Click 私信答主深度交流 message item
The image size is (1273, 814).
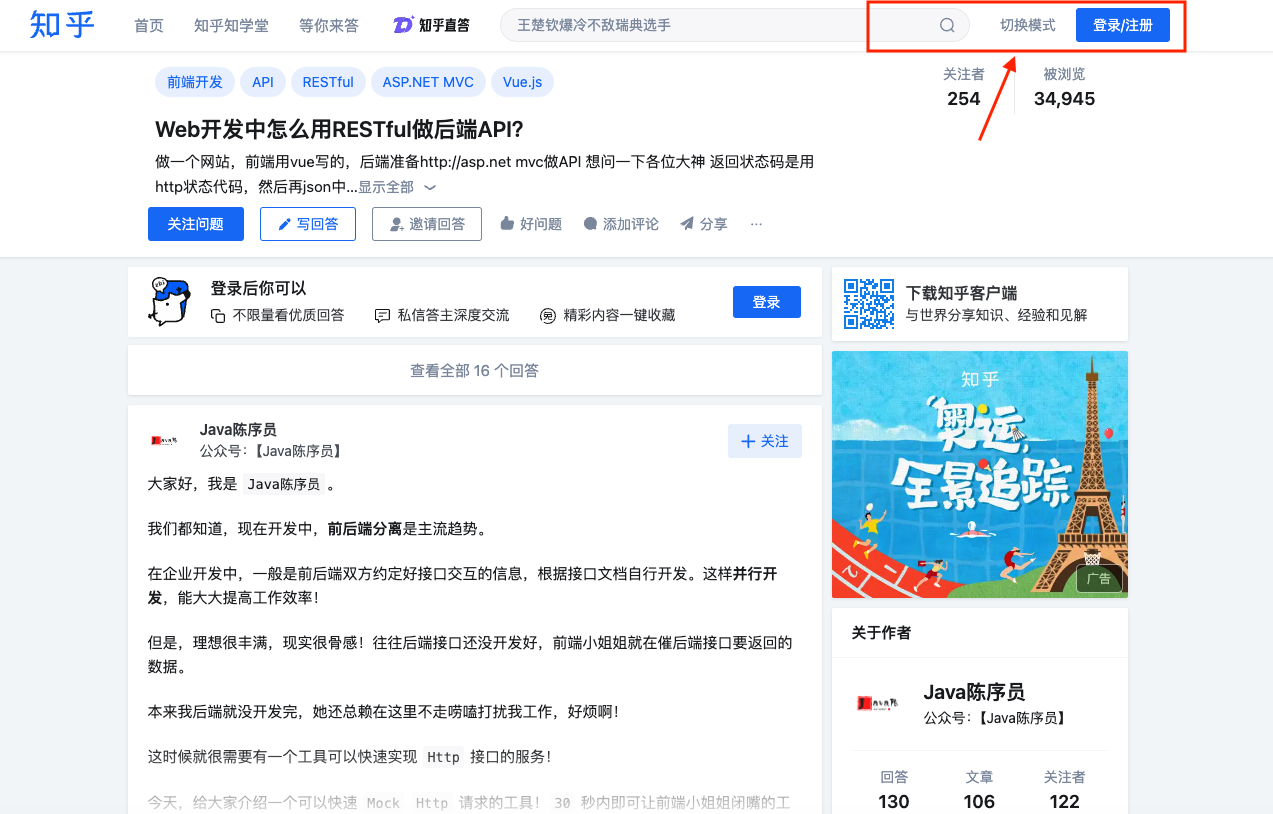(x=442, y=315)
